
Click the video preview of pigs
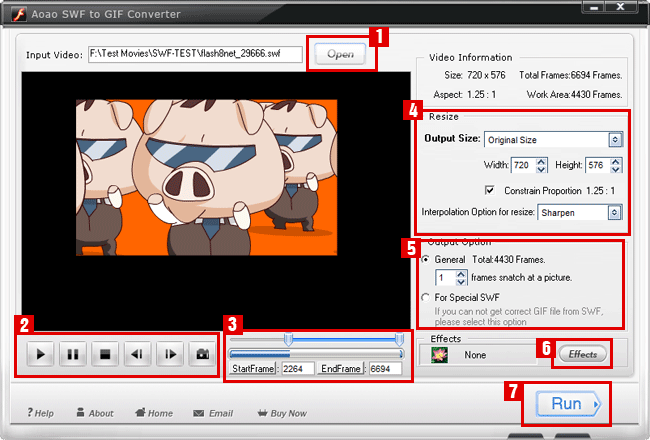point(206,177)
